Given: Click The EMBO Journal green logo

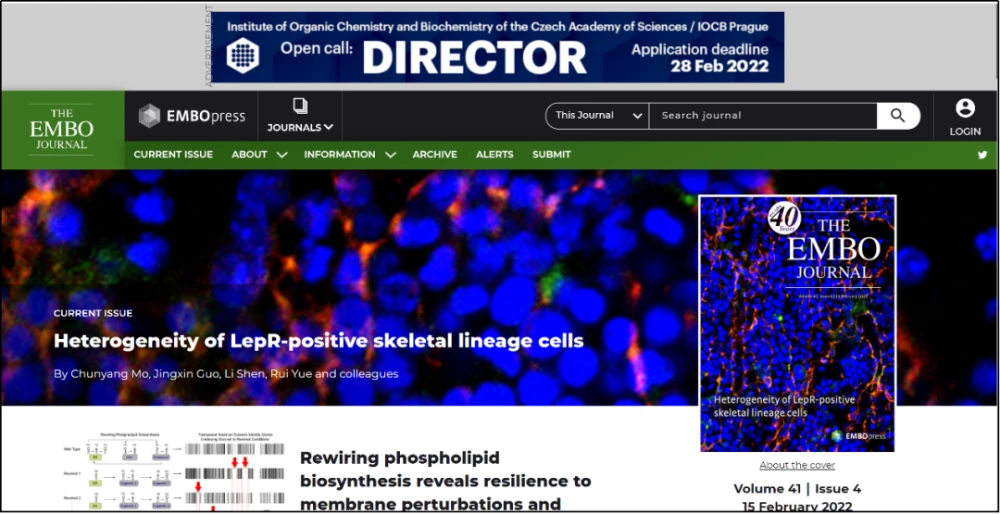Looking at the screenshot, I should coord(62,130).
